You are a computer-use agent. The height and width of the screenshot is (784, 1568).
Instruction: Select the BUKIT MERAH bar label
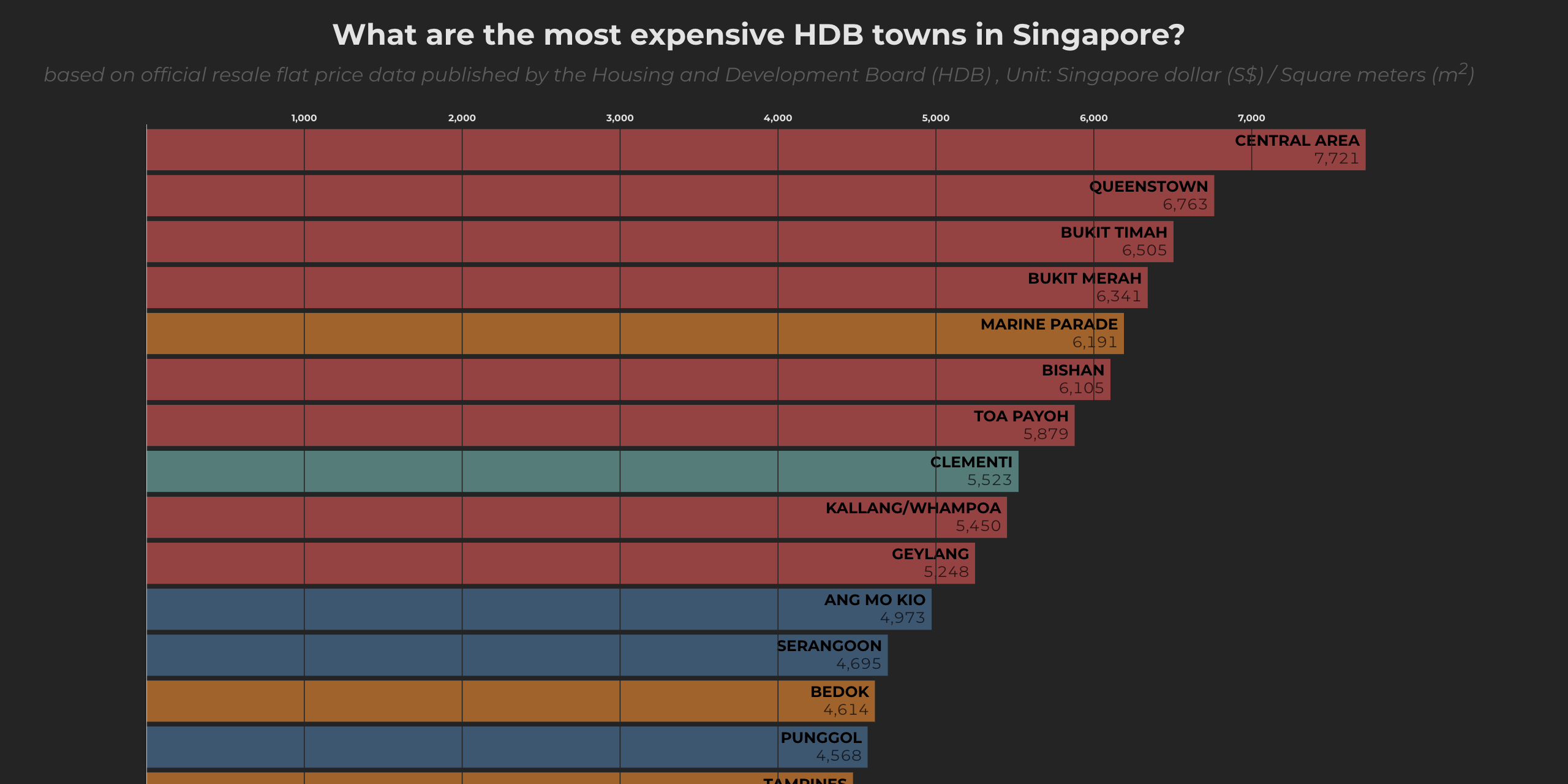click(1084, 279)
